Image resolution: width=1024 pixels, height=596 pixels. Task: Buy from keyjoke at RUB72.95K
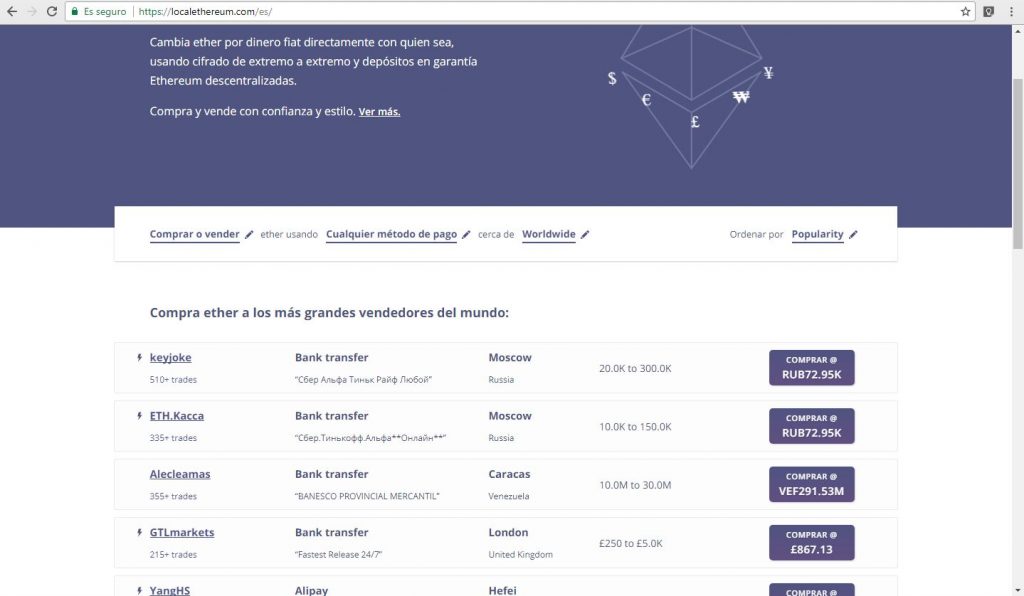point(812,368)
